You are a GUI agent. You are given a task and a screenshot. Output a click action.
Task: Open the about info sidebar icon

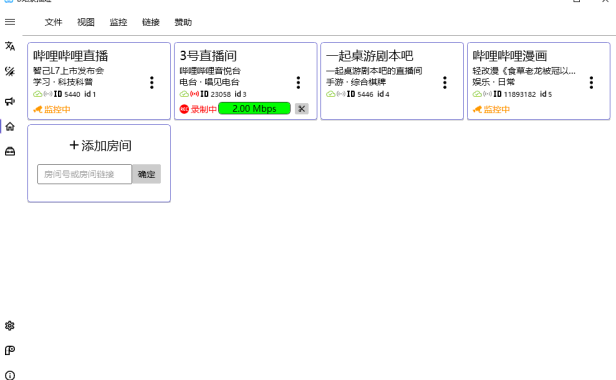10,375
